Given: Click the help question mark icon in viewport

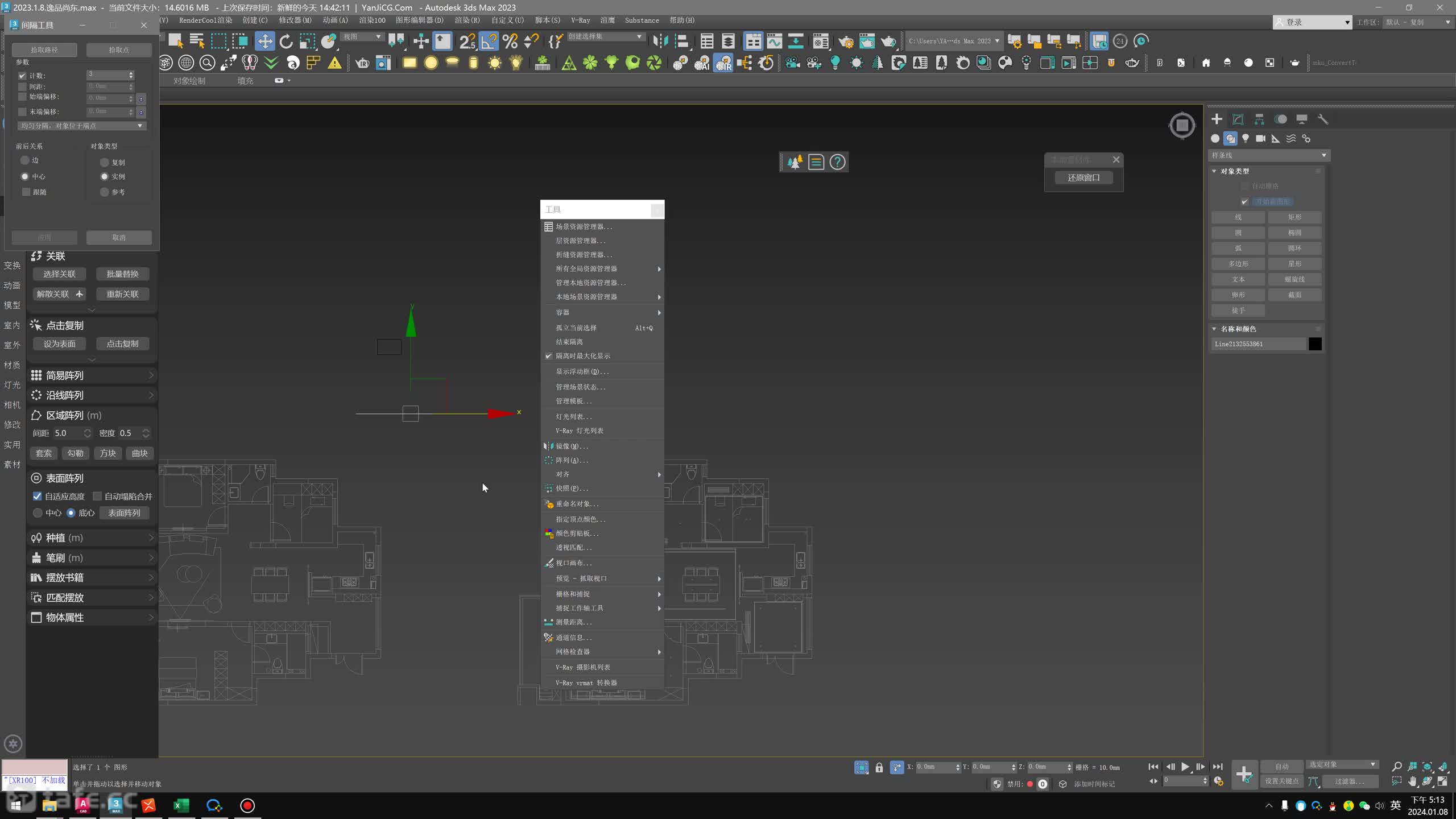Looking at the screenshot, I should tap(837, 162).
